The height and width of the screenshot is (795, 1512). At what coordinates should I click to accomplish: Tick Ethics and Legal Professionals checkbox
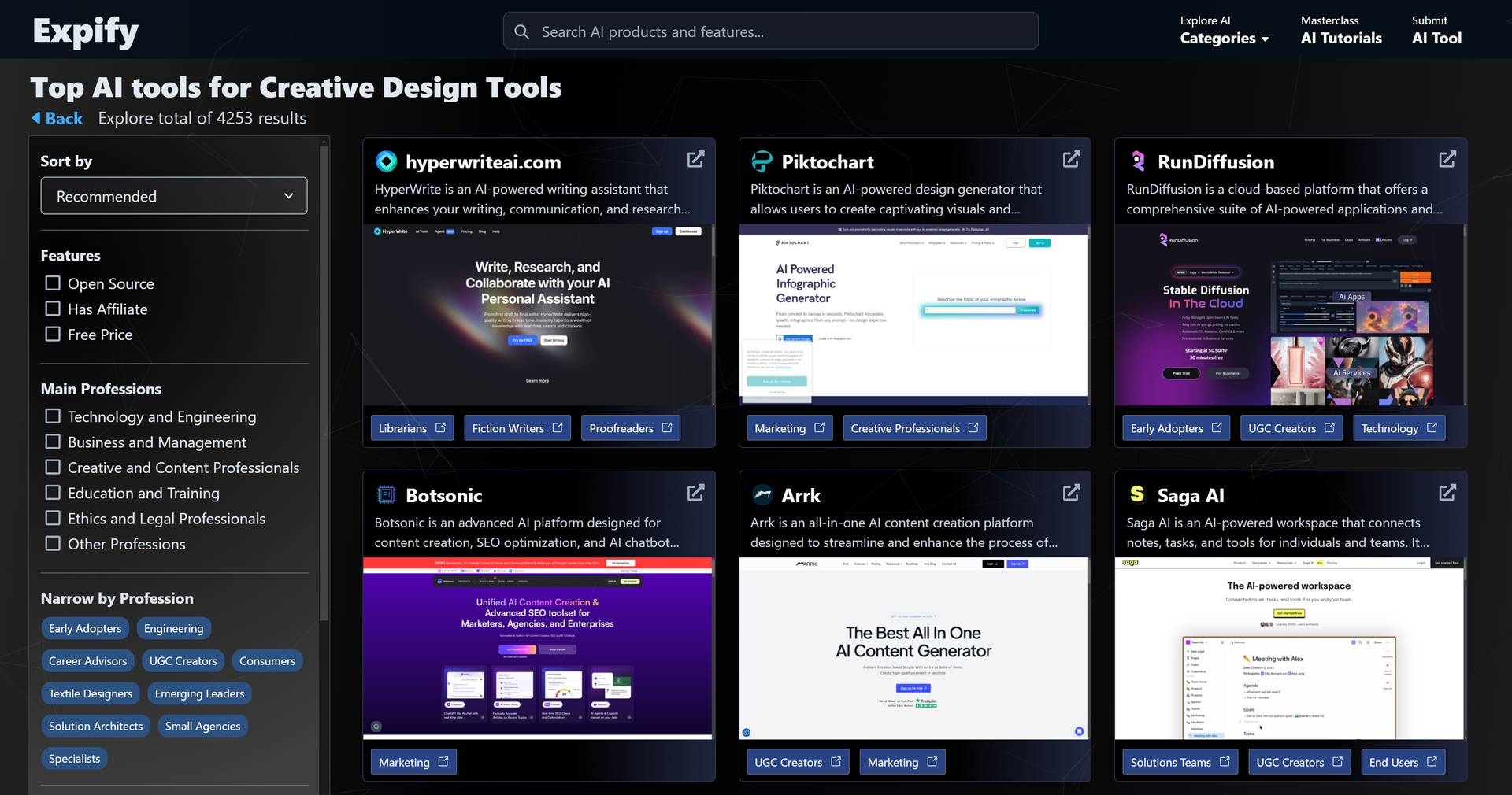(53, 518)
